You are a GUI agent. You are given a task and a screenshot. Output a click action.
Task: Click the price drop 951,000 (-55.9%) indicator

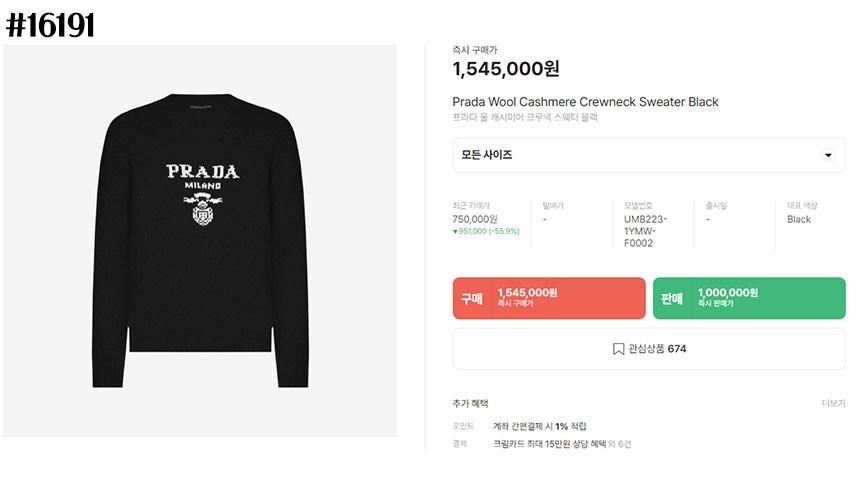pyautogui.click(x=486, y=231)
